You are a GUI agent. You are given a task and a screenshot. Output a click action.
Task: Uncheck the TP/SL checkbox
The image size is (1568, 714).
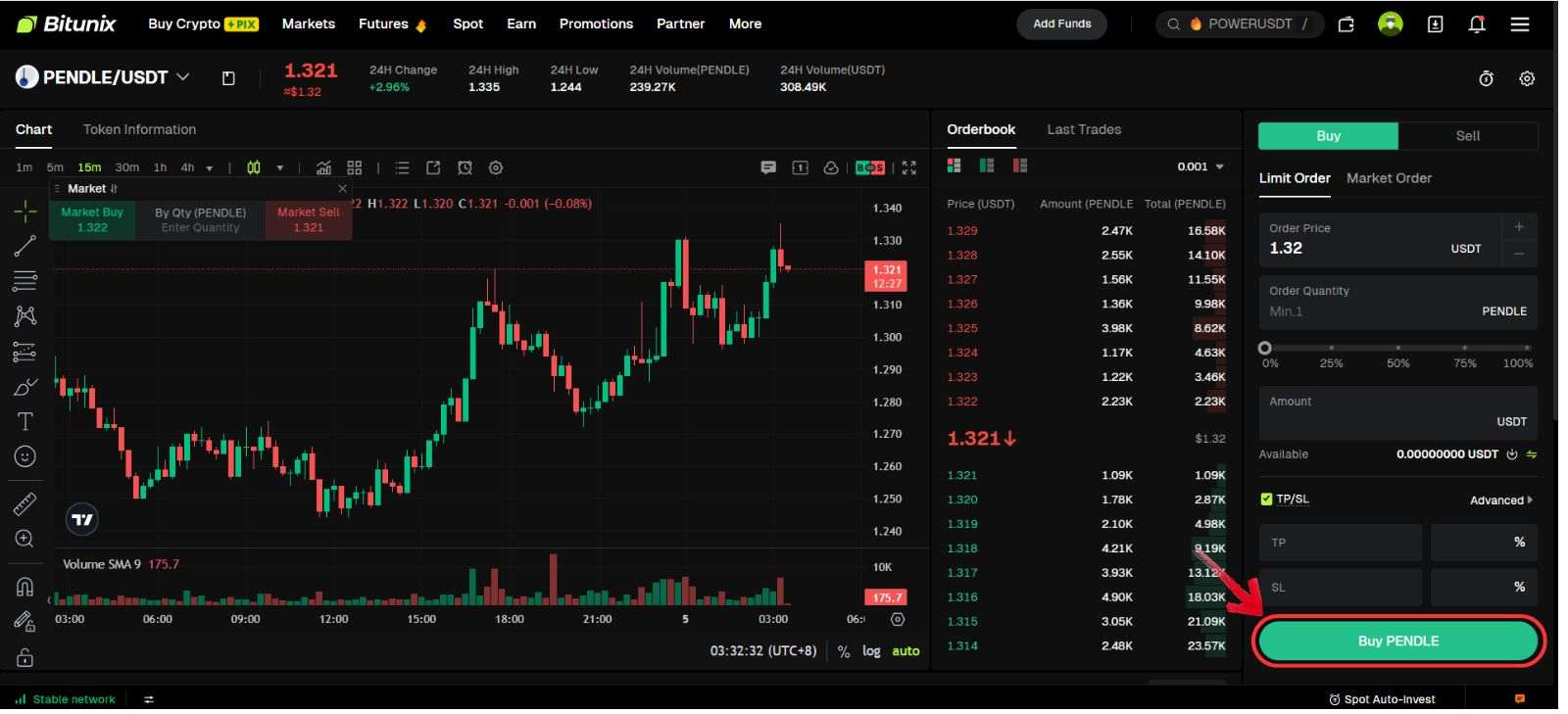[1266, 500]
